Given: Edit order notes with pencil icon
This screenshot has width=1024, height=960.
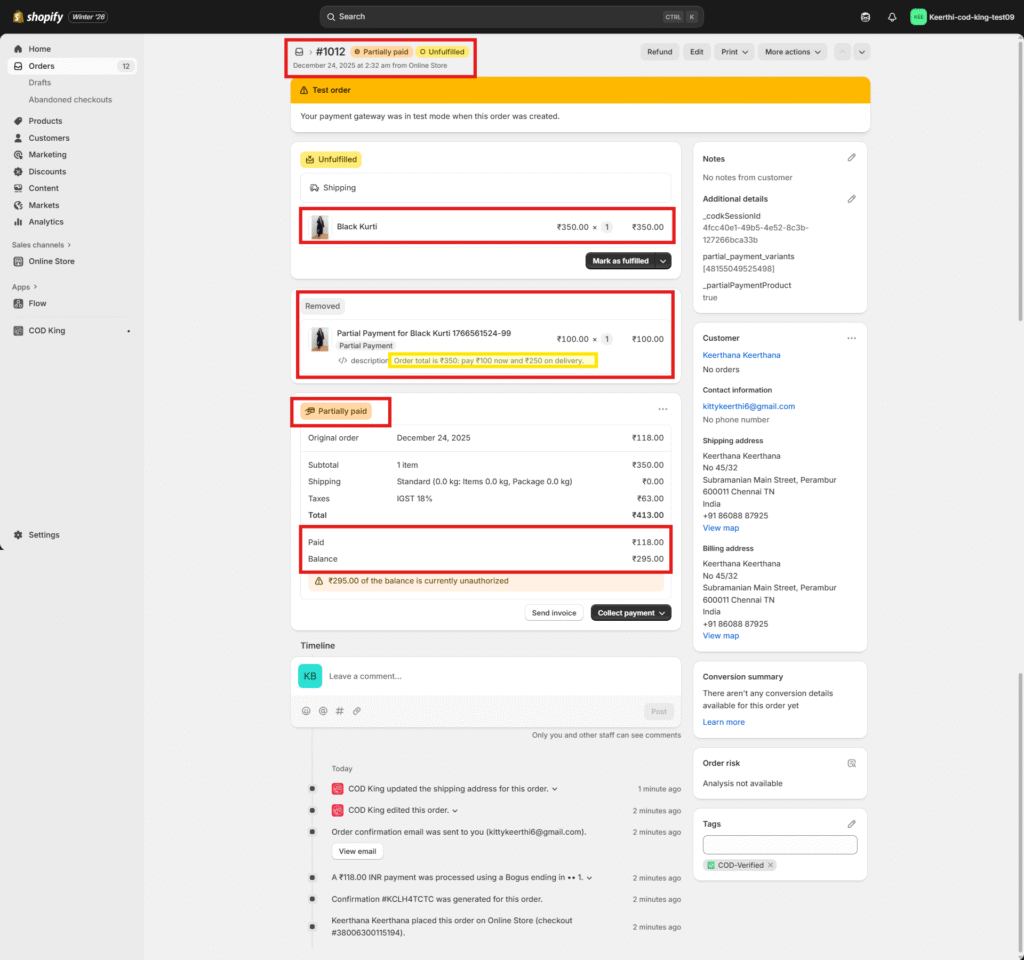Looking at the screenshot, I should point(852,158).
